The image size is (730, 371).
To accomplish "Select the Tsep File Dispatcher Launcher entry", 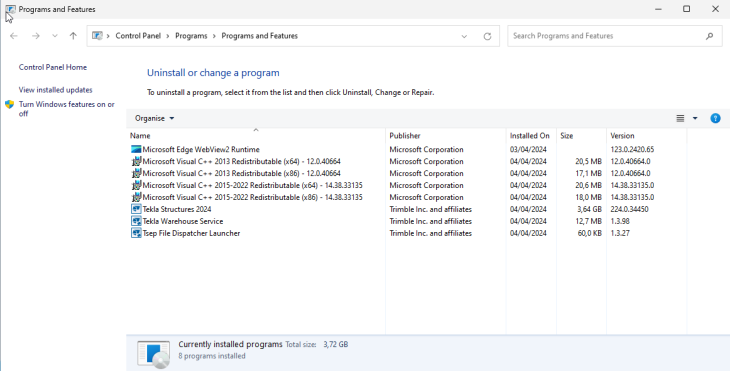I will 406,233.
